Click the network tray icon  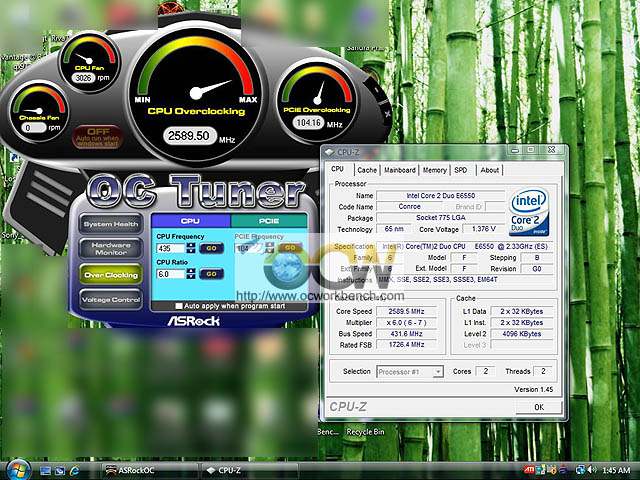[581, 470]
